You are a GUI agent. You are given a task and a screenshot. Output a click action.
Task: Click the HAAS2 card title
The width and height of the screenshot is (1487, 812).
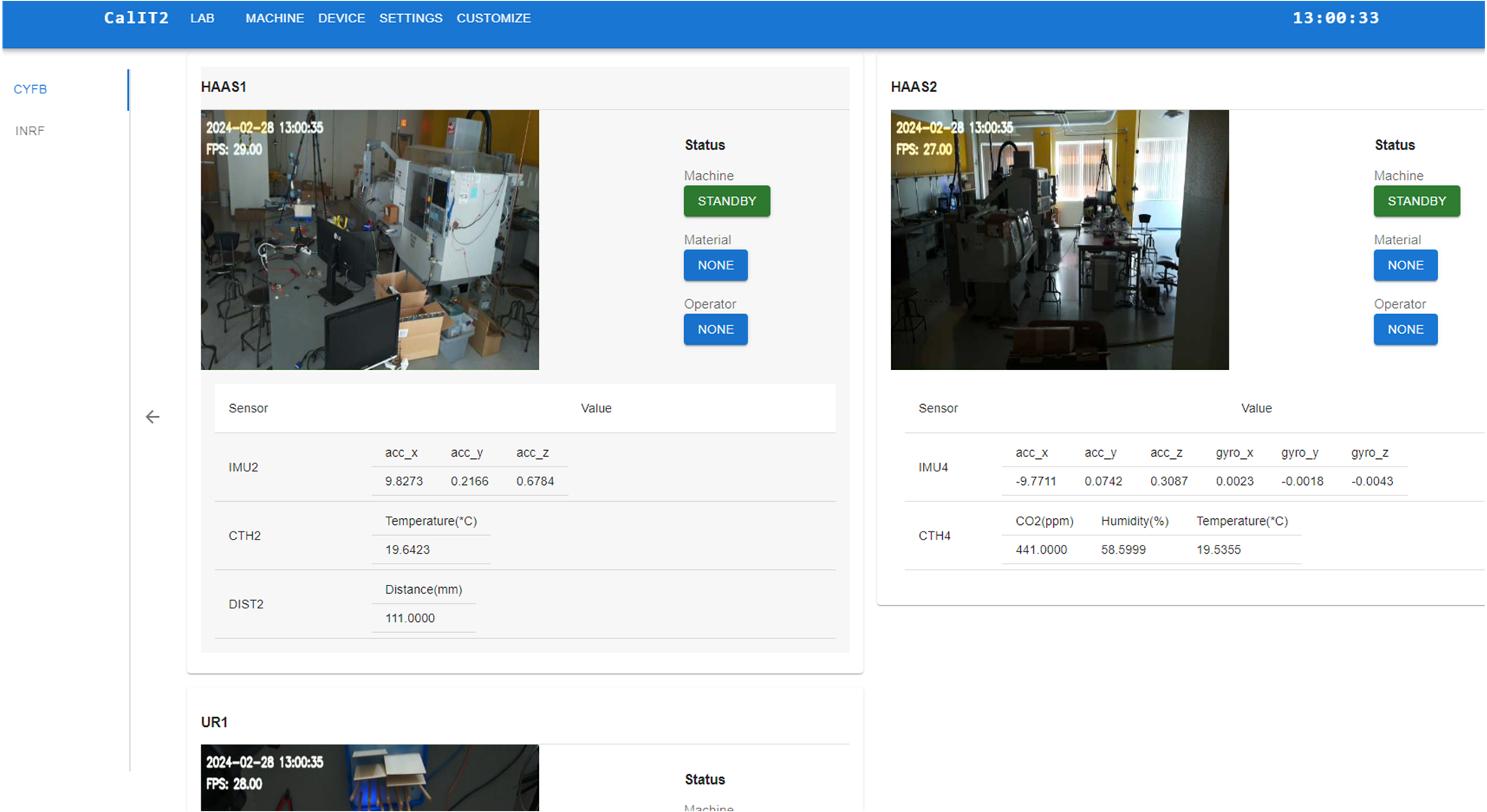click(914, 87)
